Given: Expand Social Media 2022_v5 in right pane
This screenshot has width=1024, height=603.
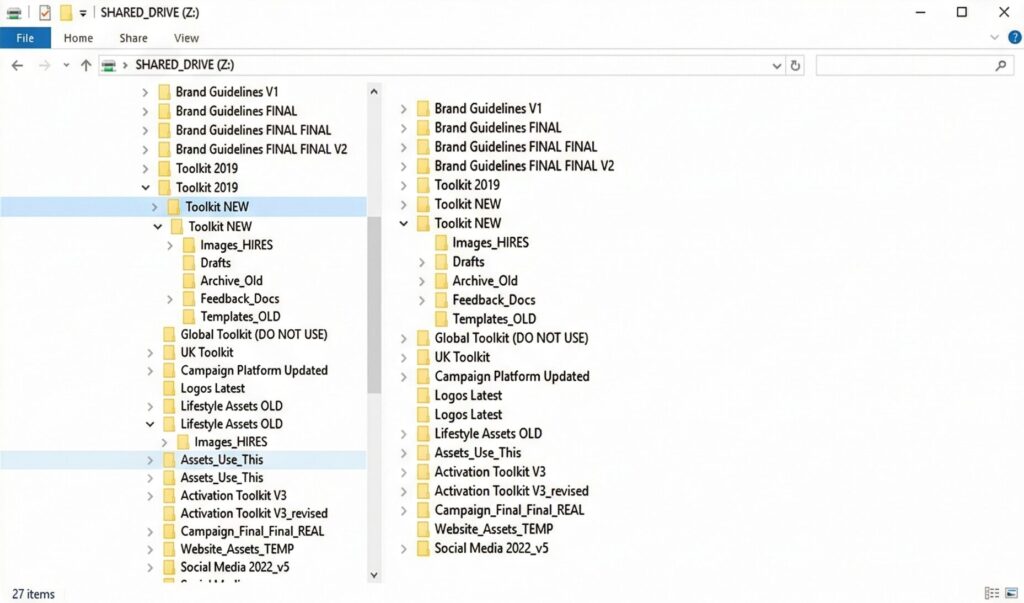Looking at the screenshot, I should (x=404, y=548).
